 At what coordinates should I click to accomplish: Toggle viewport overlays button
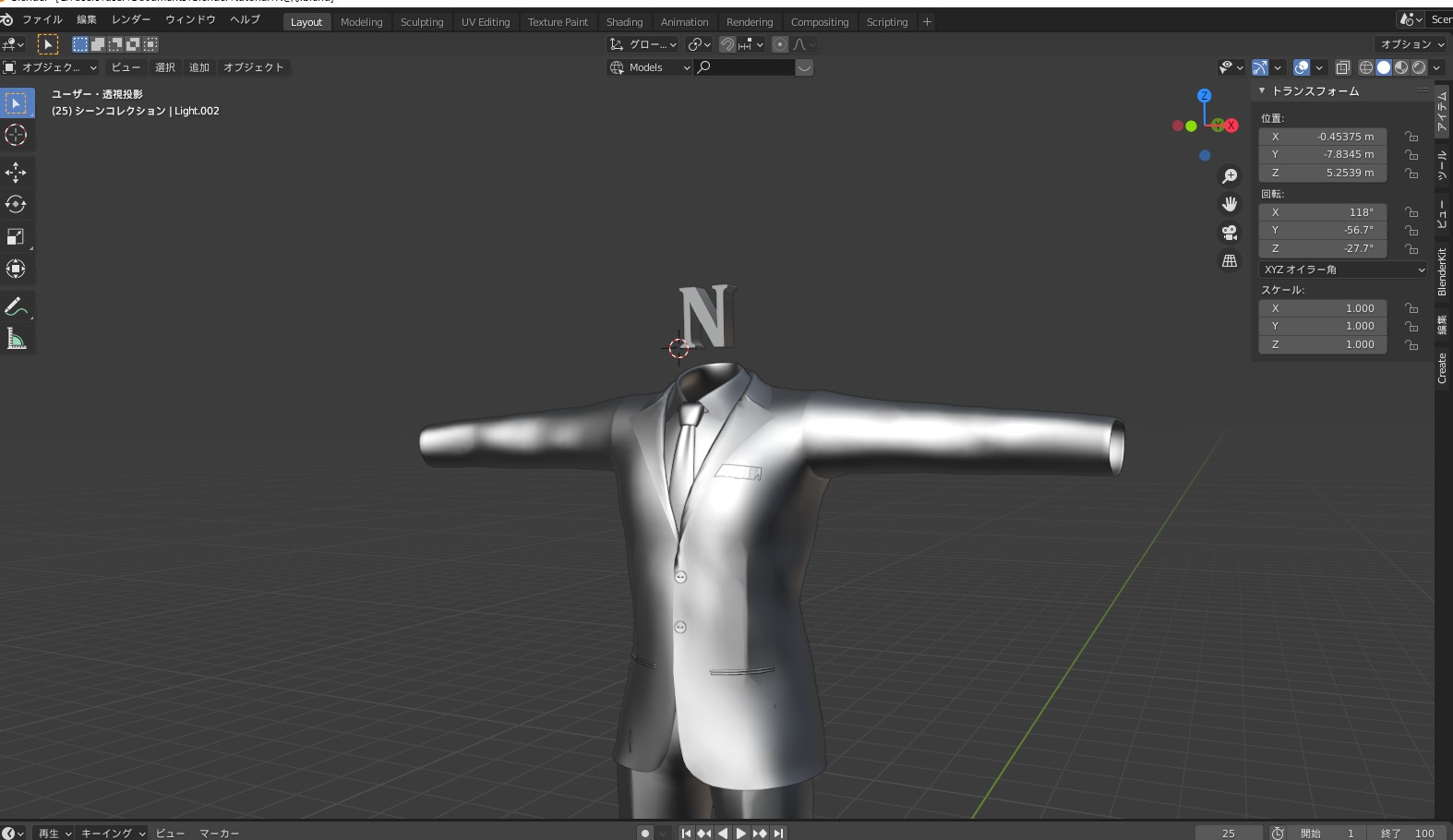1302,67
